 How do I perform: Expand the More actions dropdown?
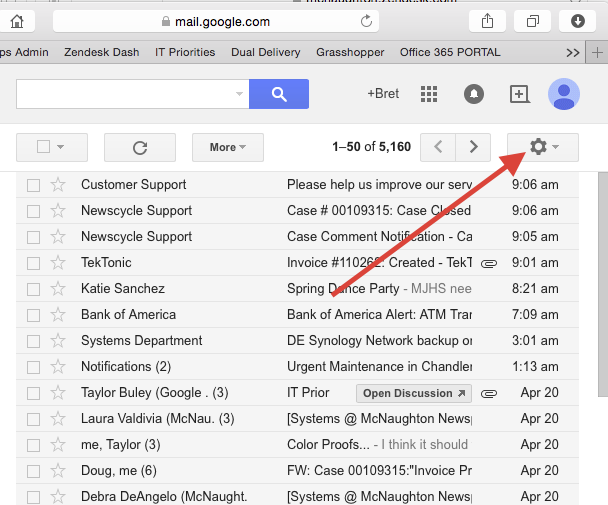[228, 147]
